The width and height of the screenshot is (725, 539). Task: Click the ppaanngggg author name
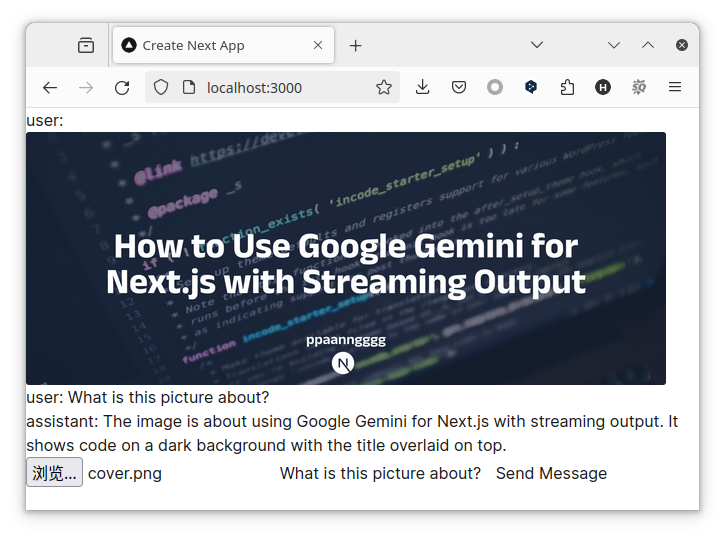pos(346,340)
